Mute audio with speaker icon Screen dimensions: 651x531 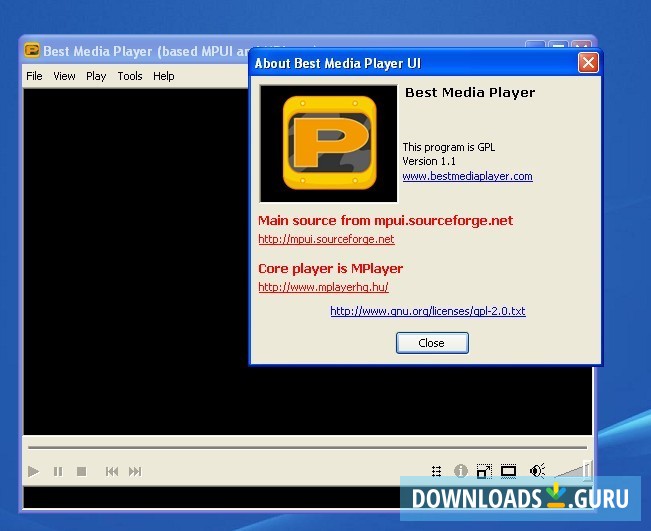537,471
